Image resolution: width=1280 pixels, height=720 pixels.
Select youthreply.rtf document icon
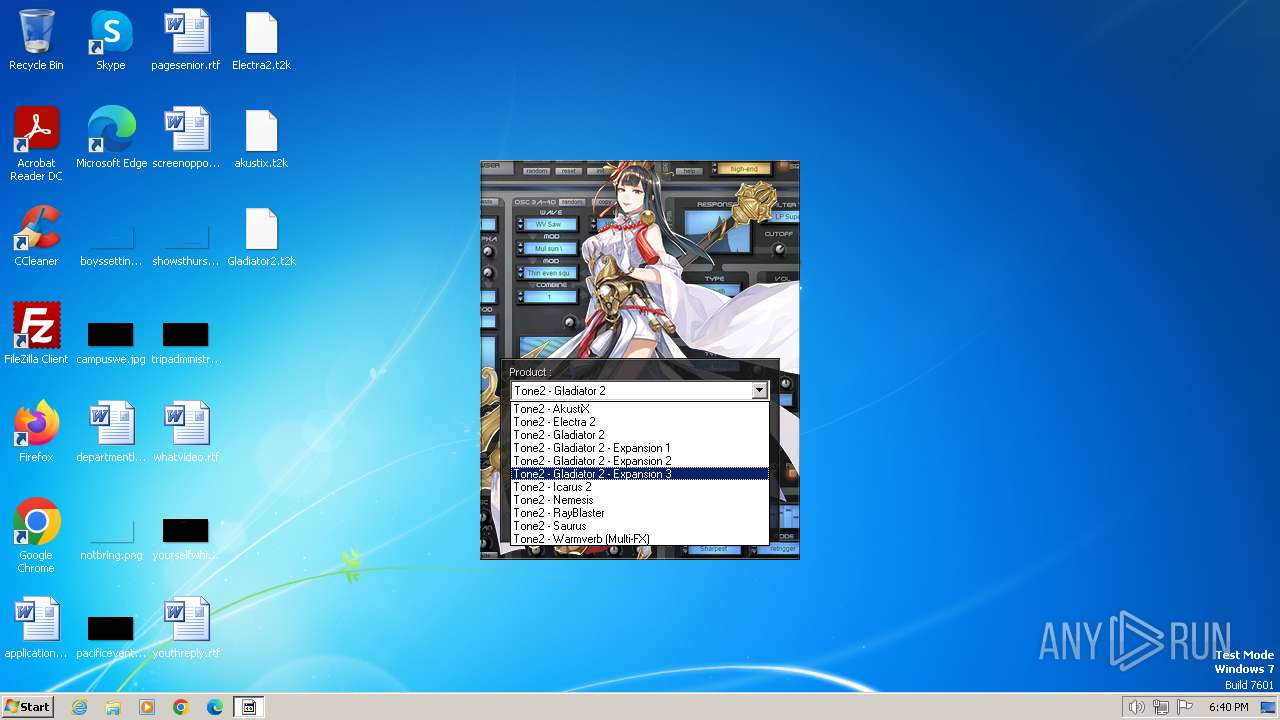tap(186, 628)
